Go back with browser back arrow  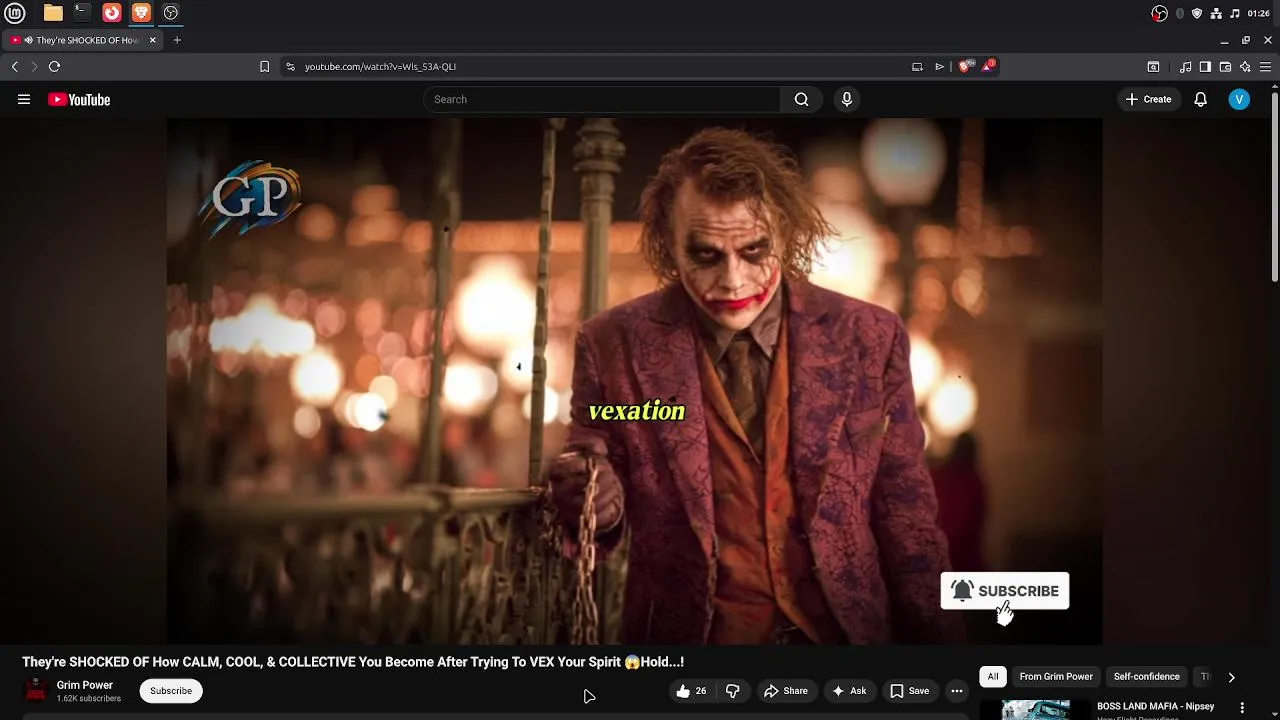15,66
